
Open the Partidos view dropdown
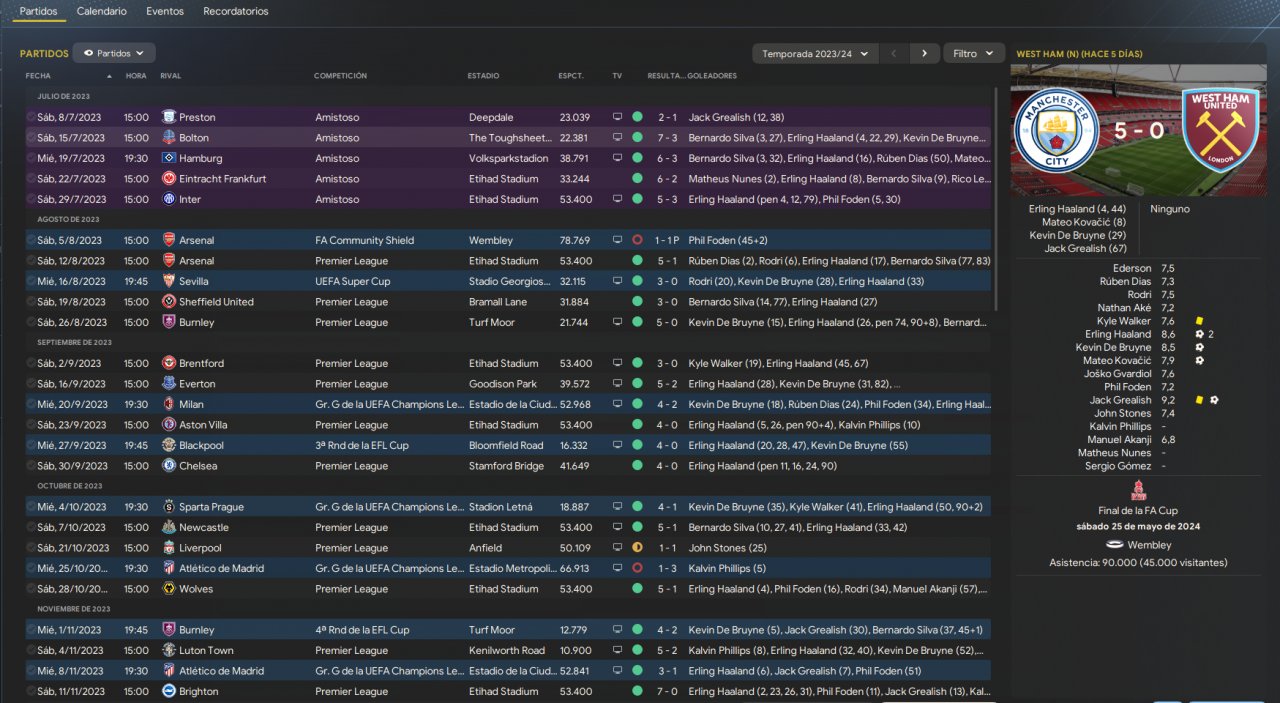pyautogui.click(x=114, y=53)
